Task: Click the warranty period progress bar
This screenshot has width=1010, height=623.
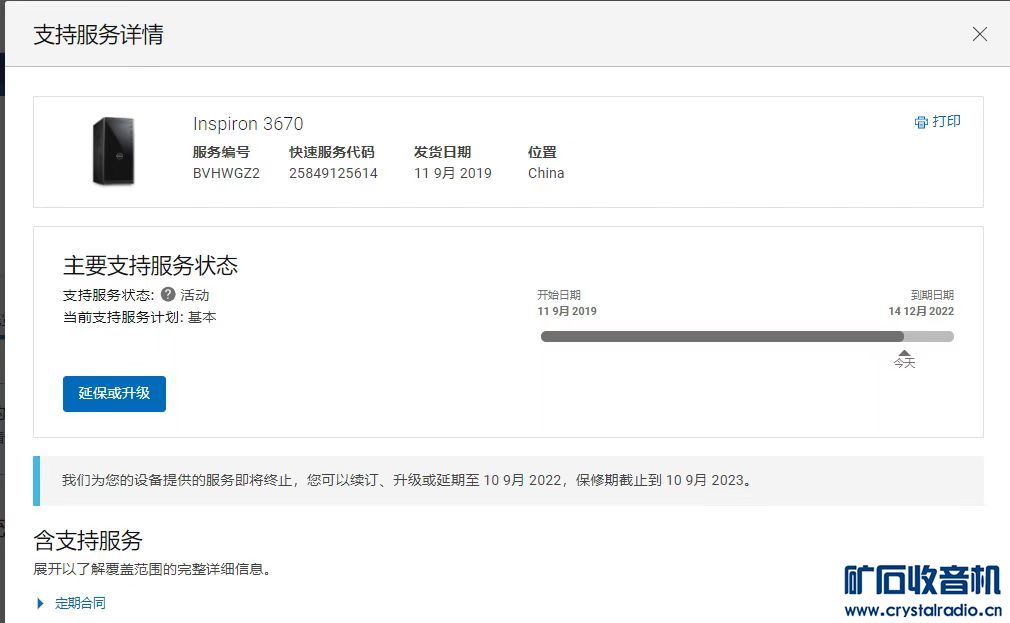Action: (x=747, y=336)
